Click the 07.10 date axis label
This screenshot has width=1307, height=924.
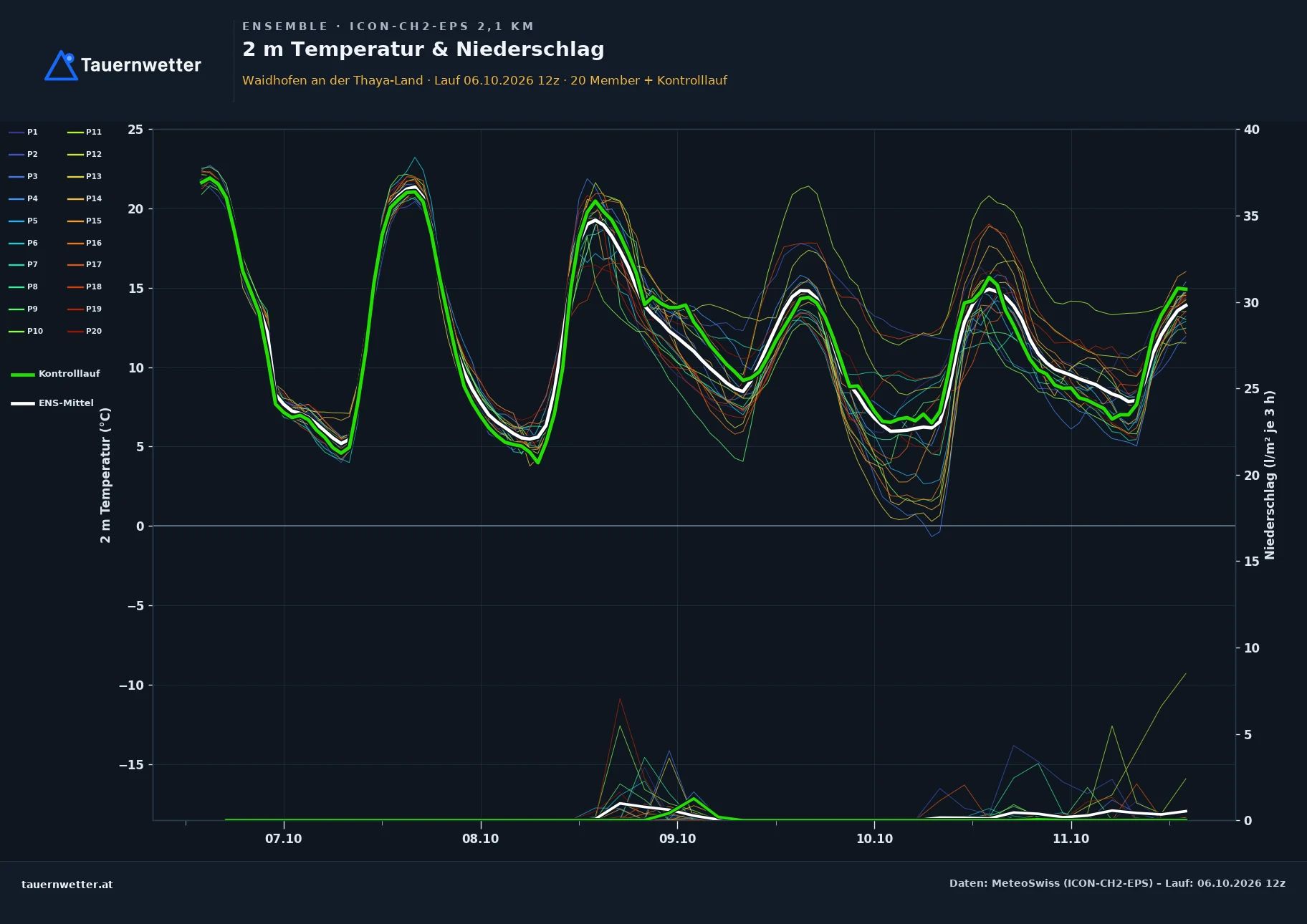click(x=284, y=839)
